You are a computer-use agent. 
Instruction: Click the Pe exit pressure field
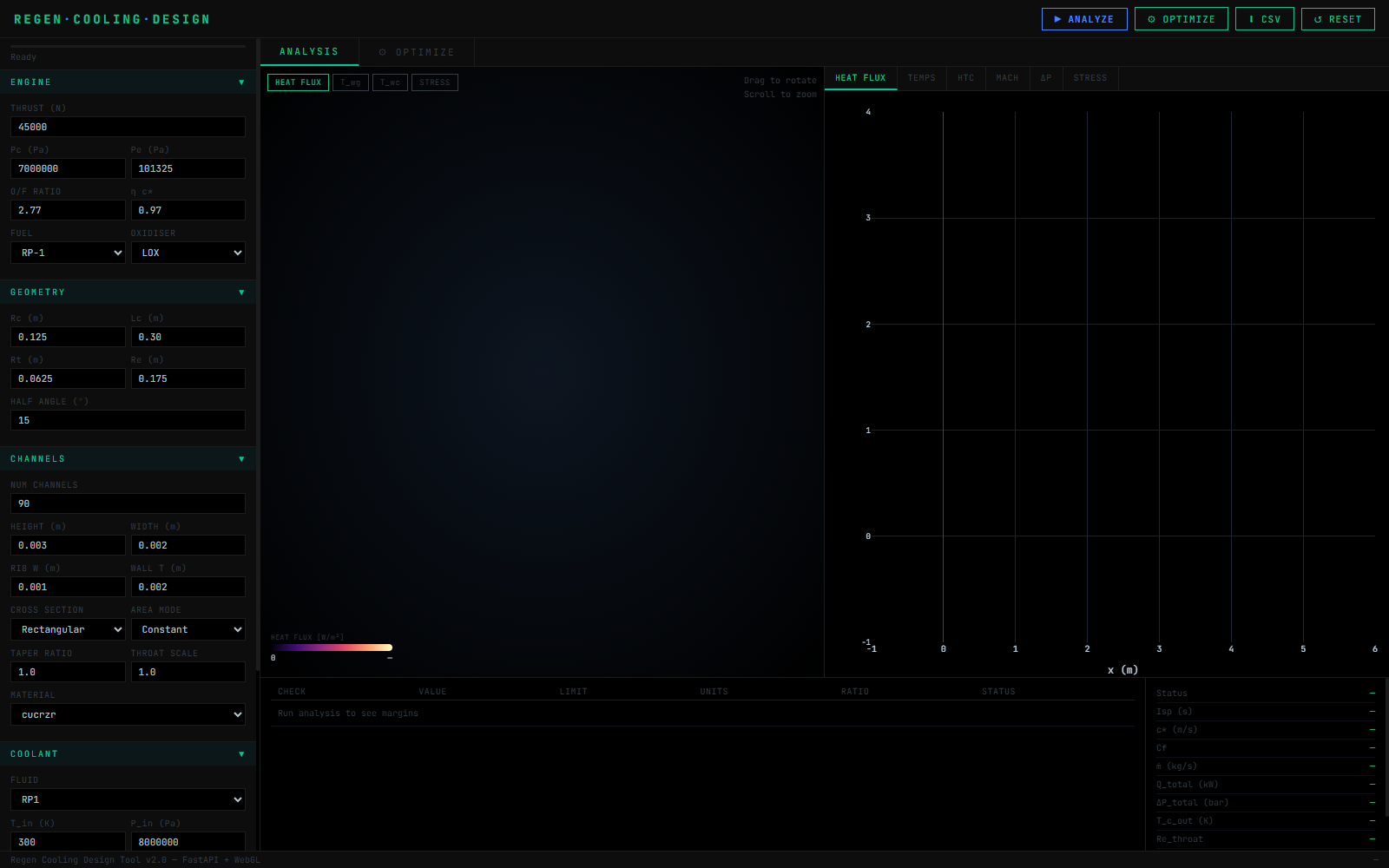(x=188, y=168)
